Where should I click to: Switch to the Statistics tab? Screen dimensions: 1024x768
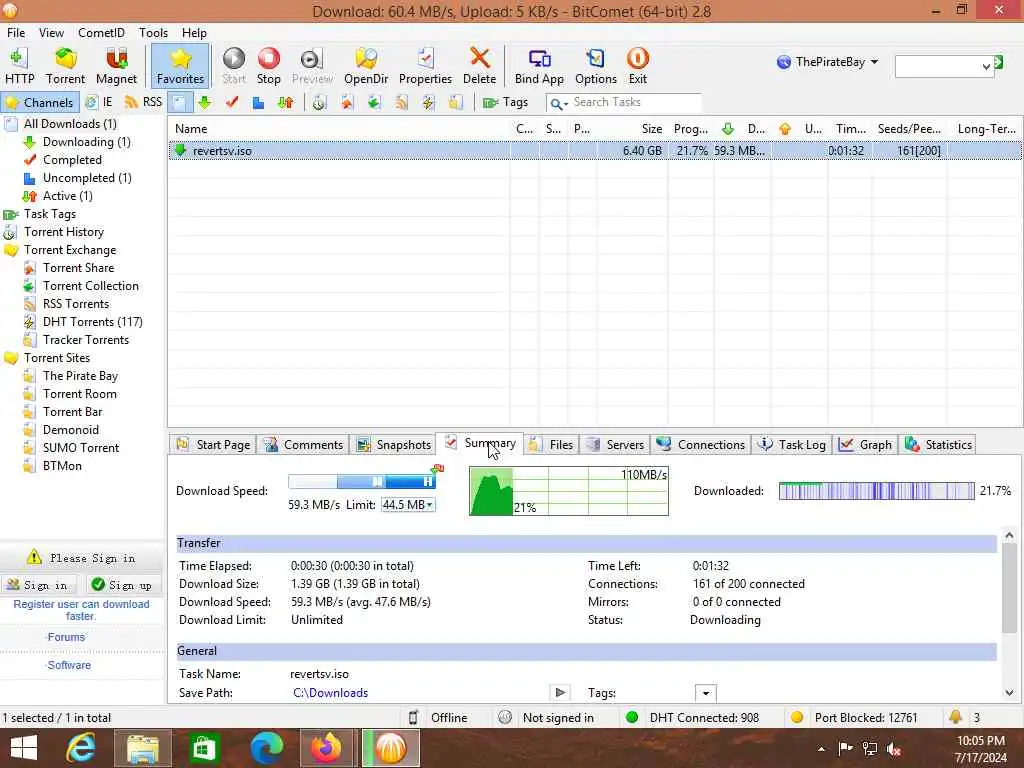point(938,445)
